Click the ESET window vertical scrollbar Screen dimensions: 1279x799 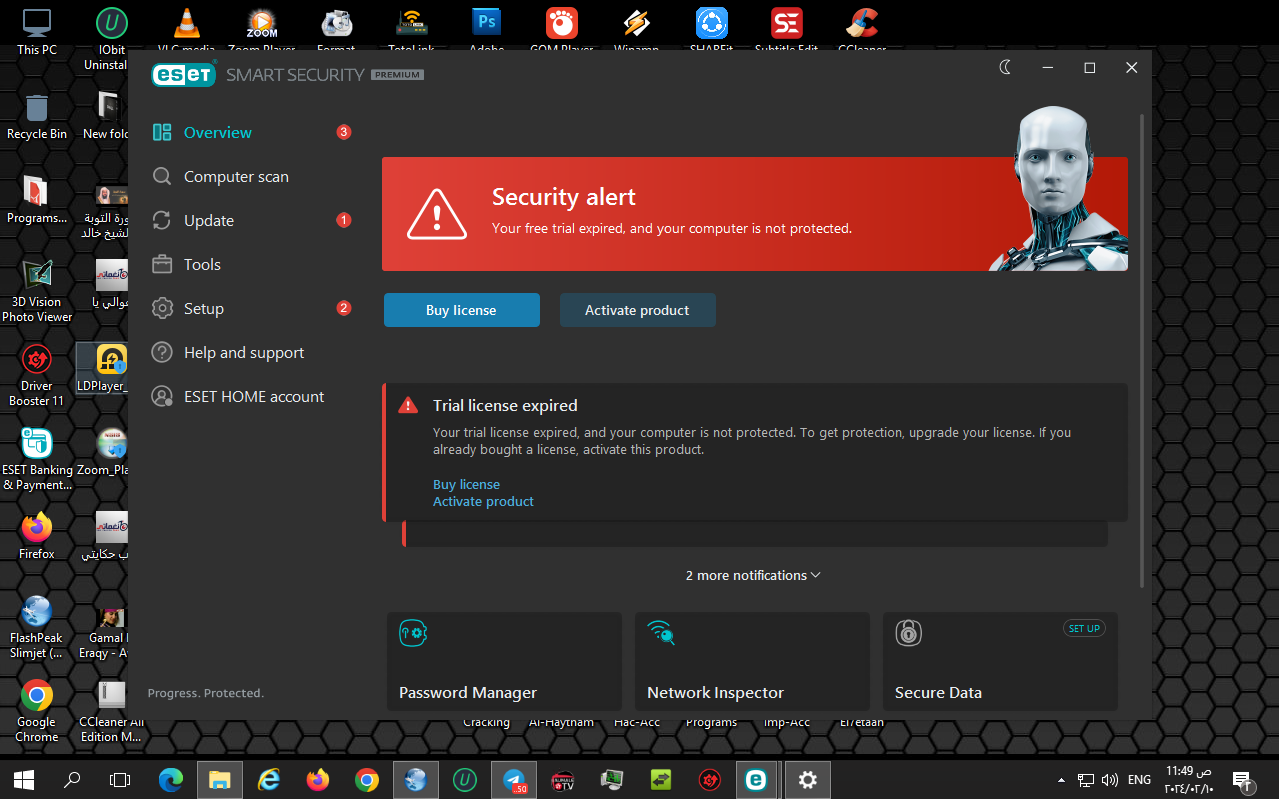(1142, 350)
